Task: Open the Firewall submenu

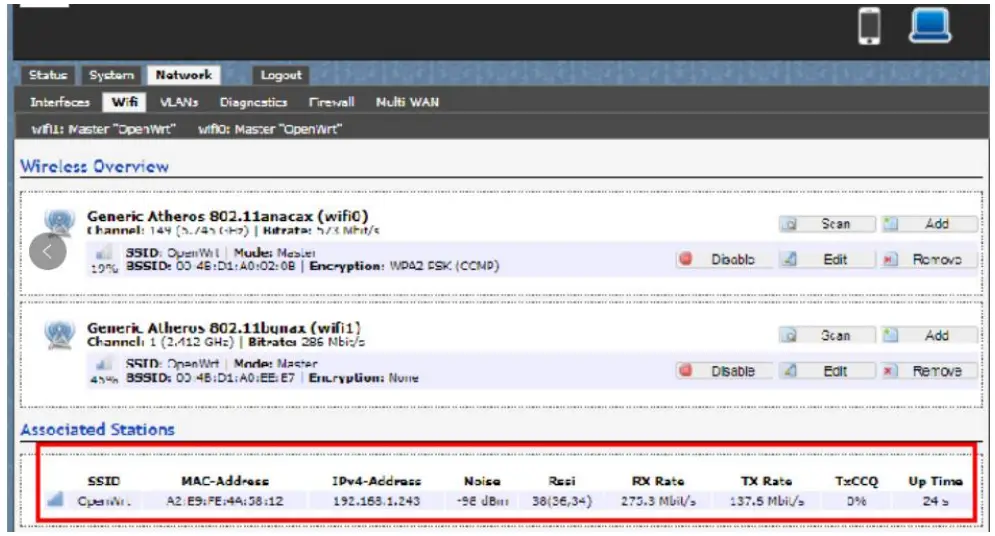Action: (x=331, y=101)
